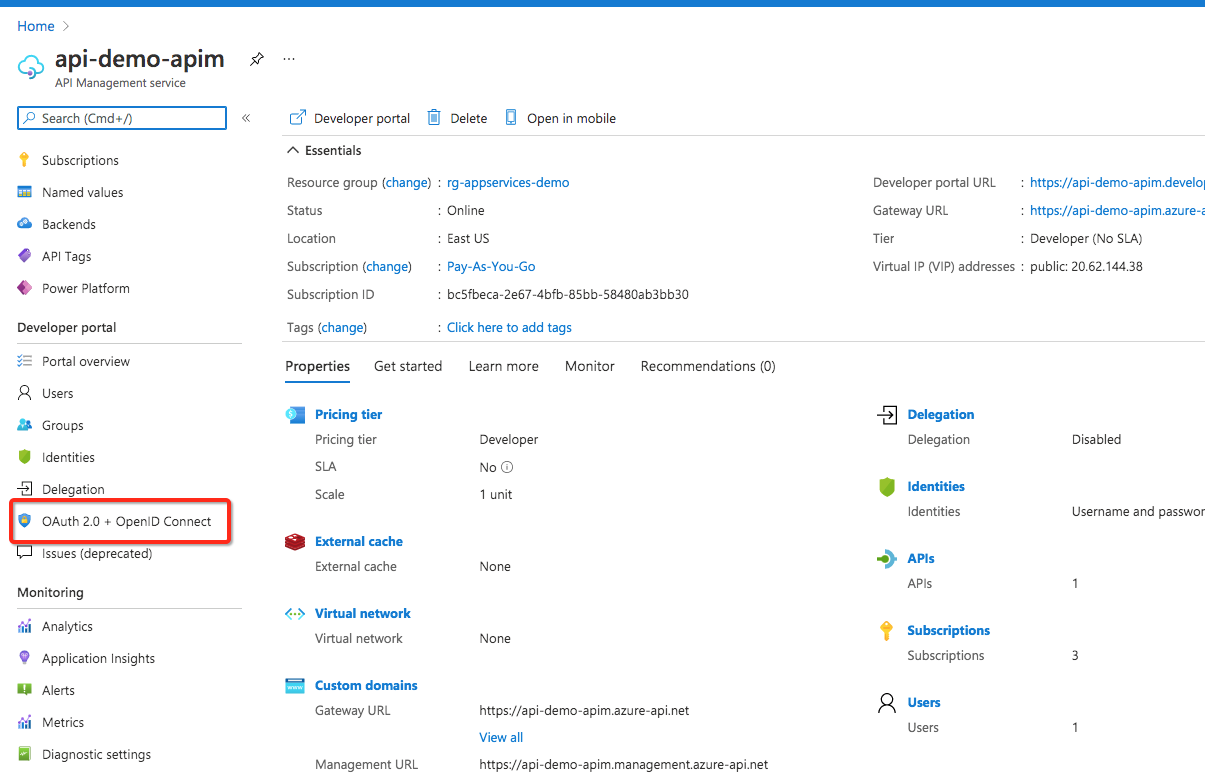Click the Portal overview icon
Viewport: 1205px width, 777px height.
(25, 361)
